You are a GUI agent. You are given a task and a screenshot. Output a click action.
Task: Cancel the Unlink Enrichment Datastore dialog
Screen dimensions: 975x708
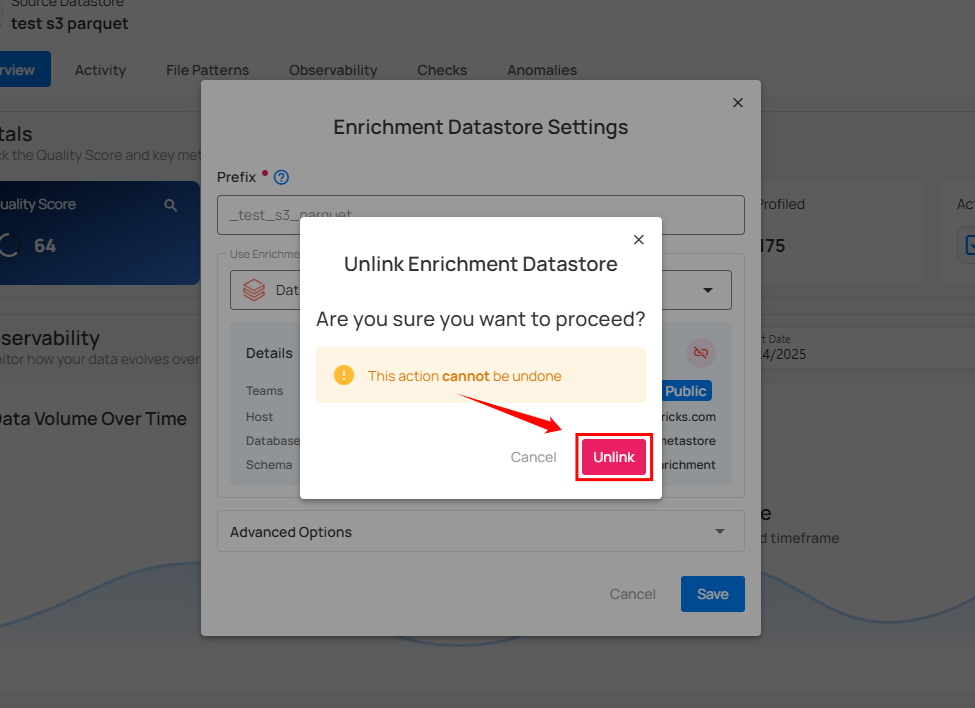coord(533,457)
